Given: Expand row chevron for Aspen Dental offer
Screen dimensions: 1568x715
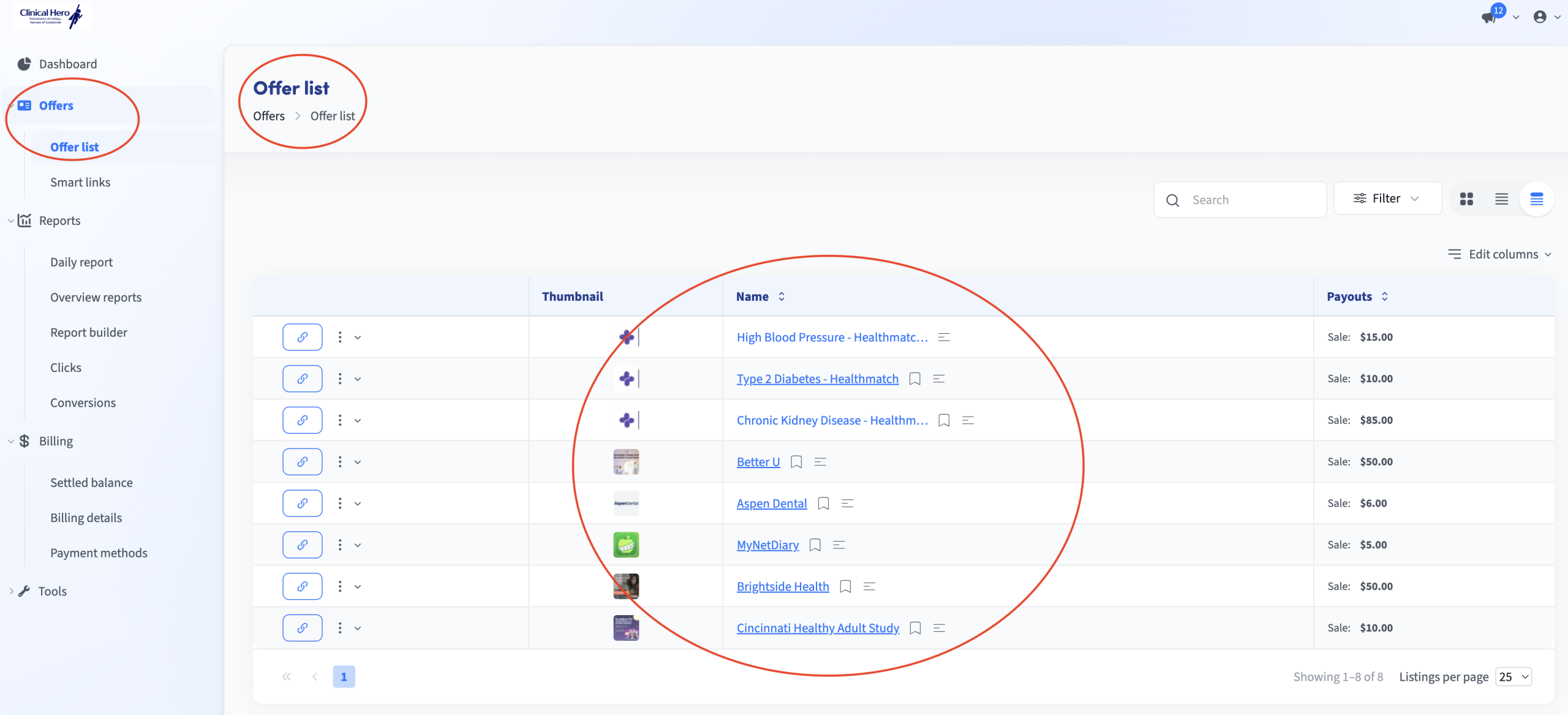Looking at the screenshot, I should 358,504.
